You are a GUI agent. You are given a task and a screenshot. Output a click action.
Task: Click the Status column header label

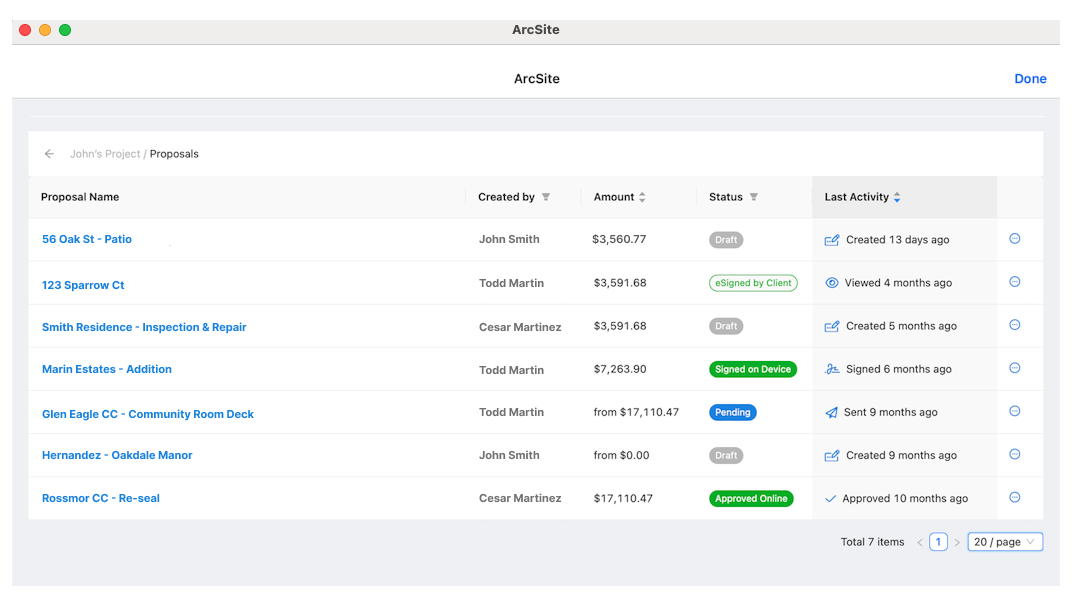pos(725,197)
